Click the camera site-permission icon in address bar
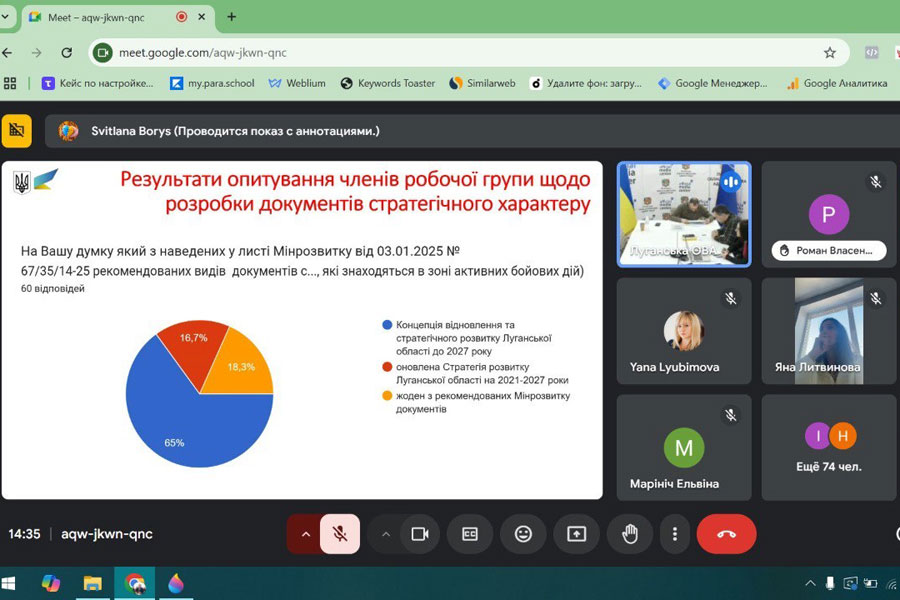The image size is (900, 600). coord(102,53)
